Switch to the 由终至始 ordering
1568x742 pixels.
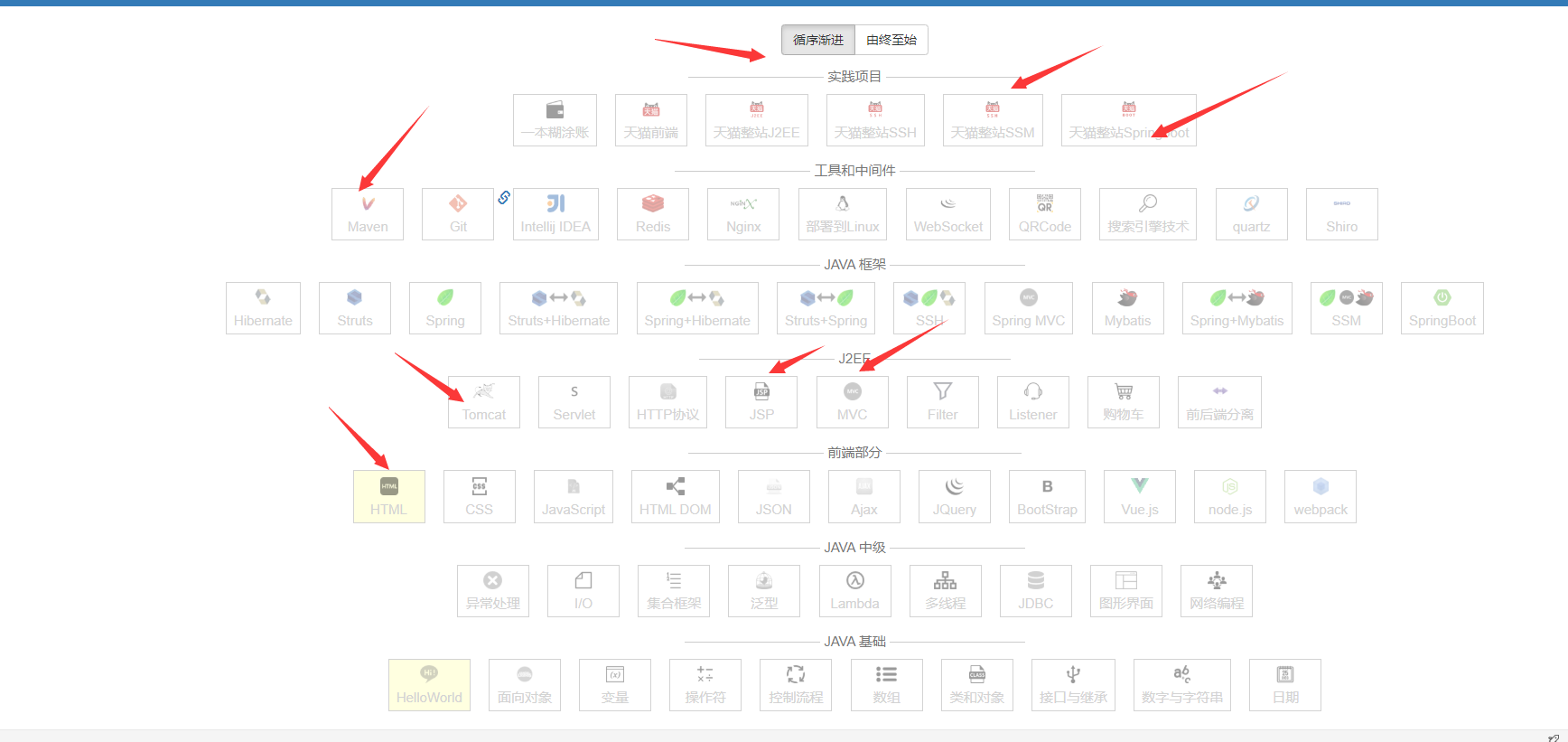891,40
